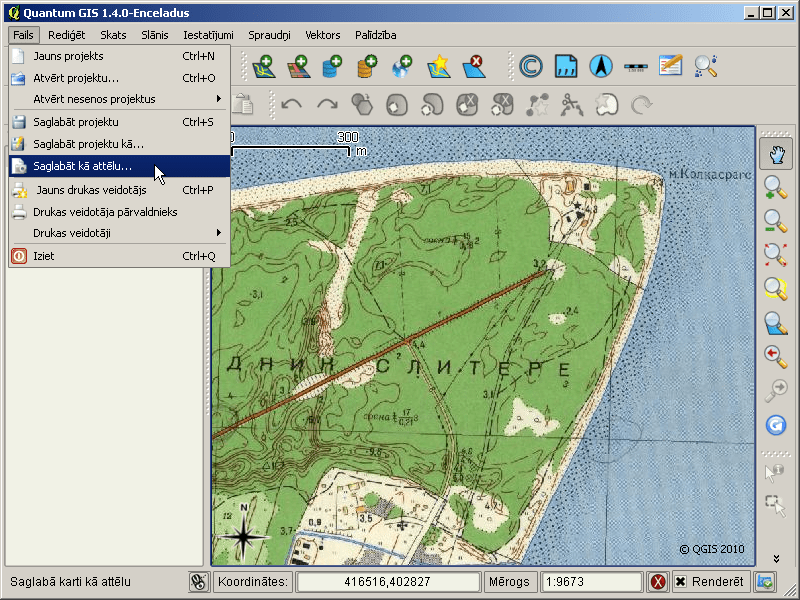Choose Saglabāt projektu kā... menu entry

coord(119,144)
